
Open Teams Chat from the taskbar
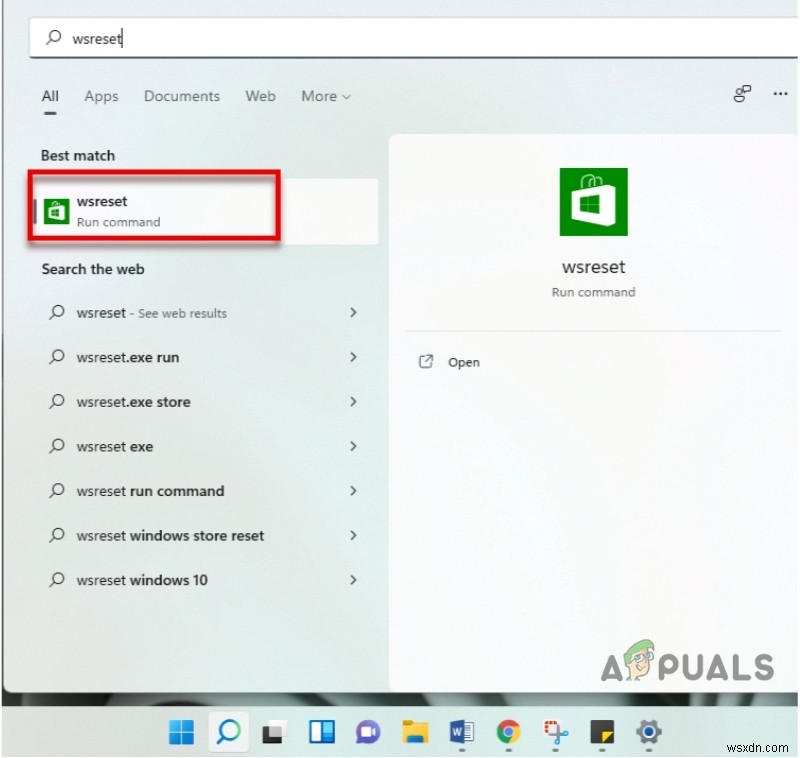click(369, 732)
